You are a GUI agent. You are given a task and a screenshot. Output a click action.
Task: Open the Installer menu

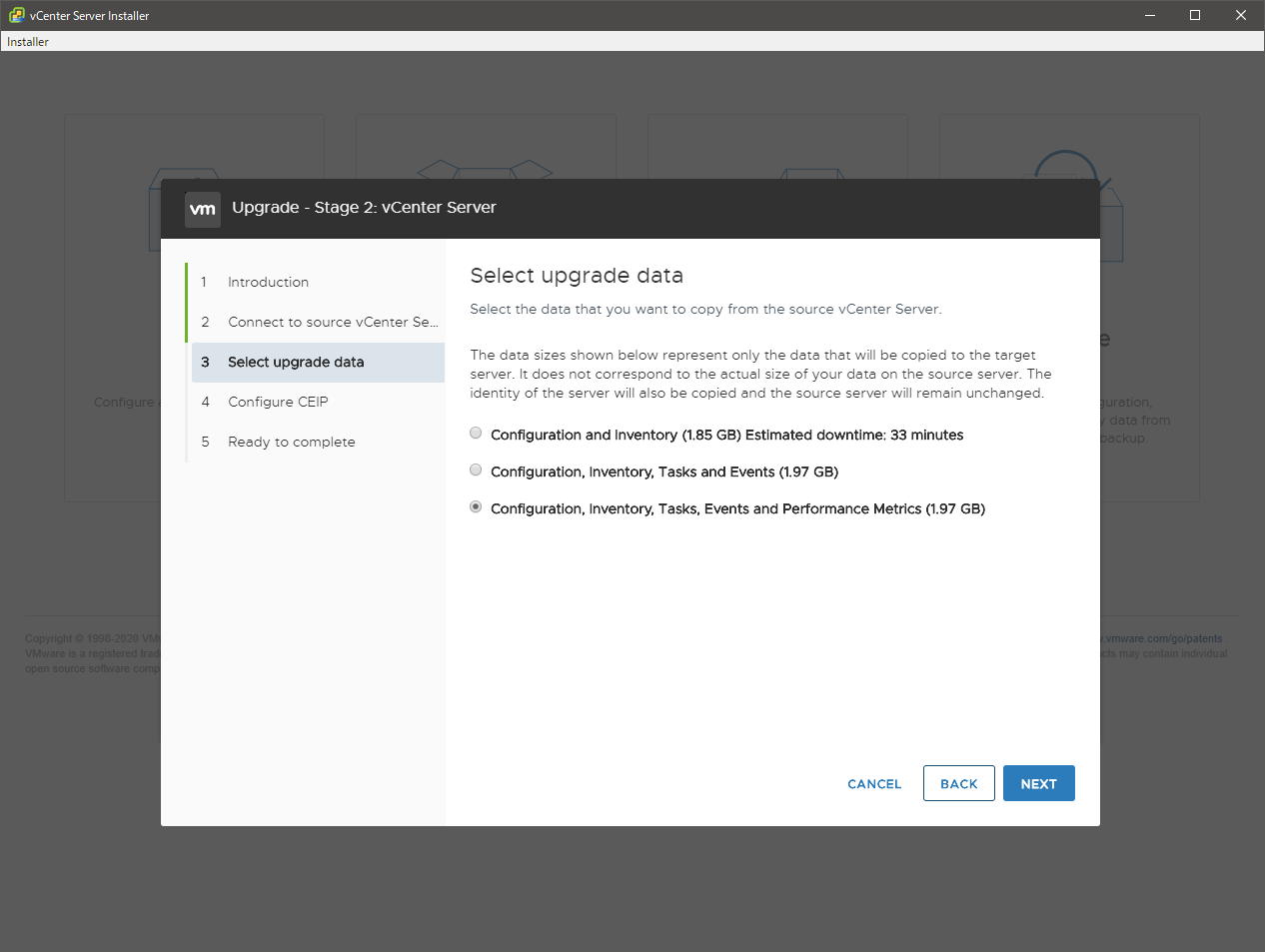pos(28,42)
